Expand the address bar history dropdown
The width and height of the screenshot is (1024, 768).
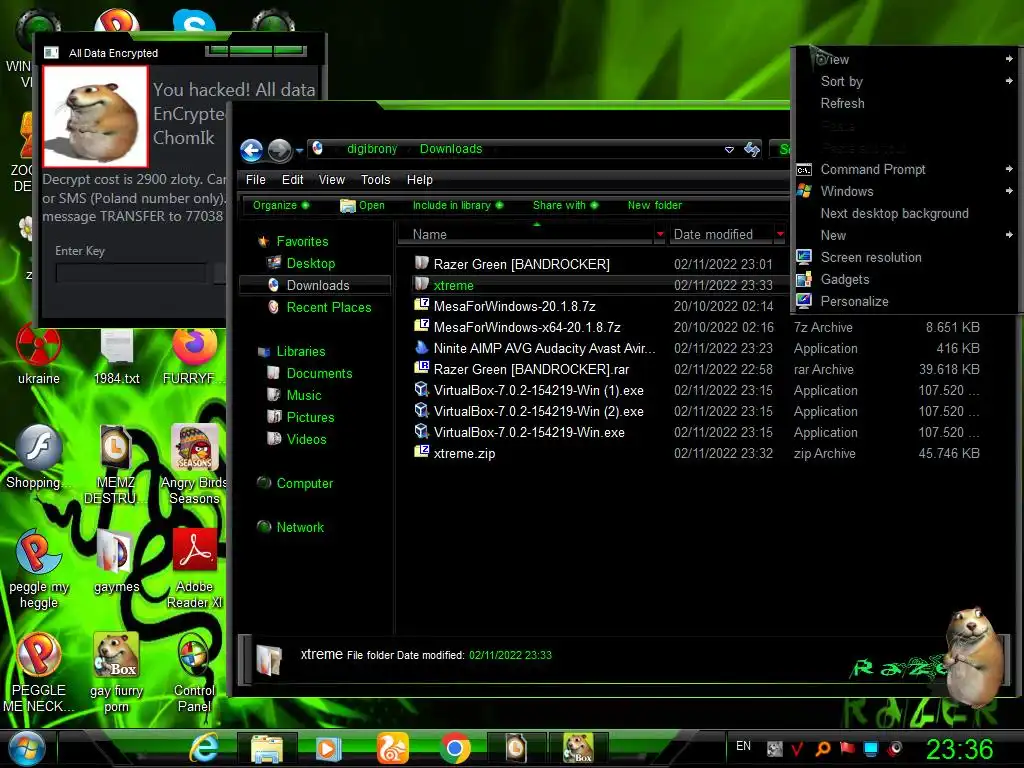(729, 150)
